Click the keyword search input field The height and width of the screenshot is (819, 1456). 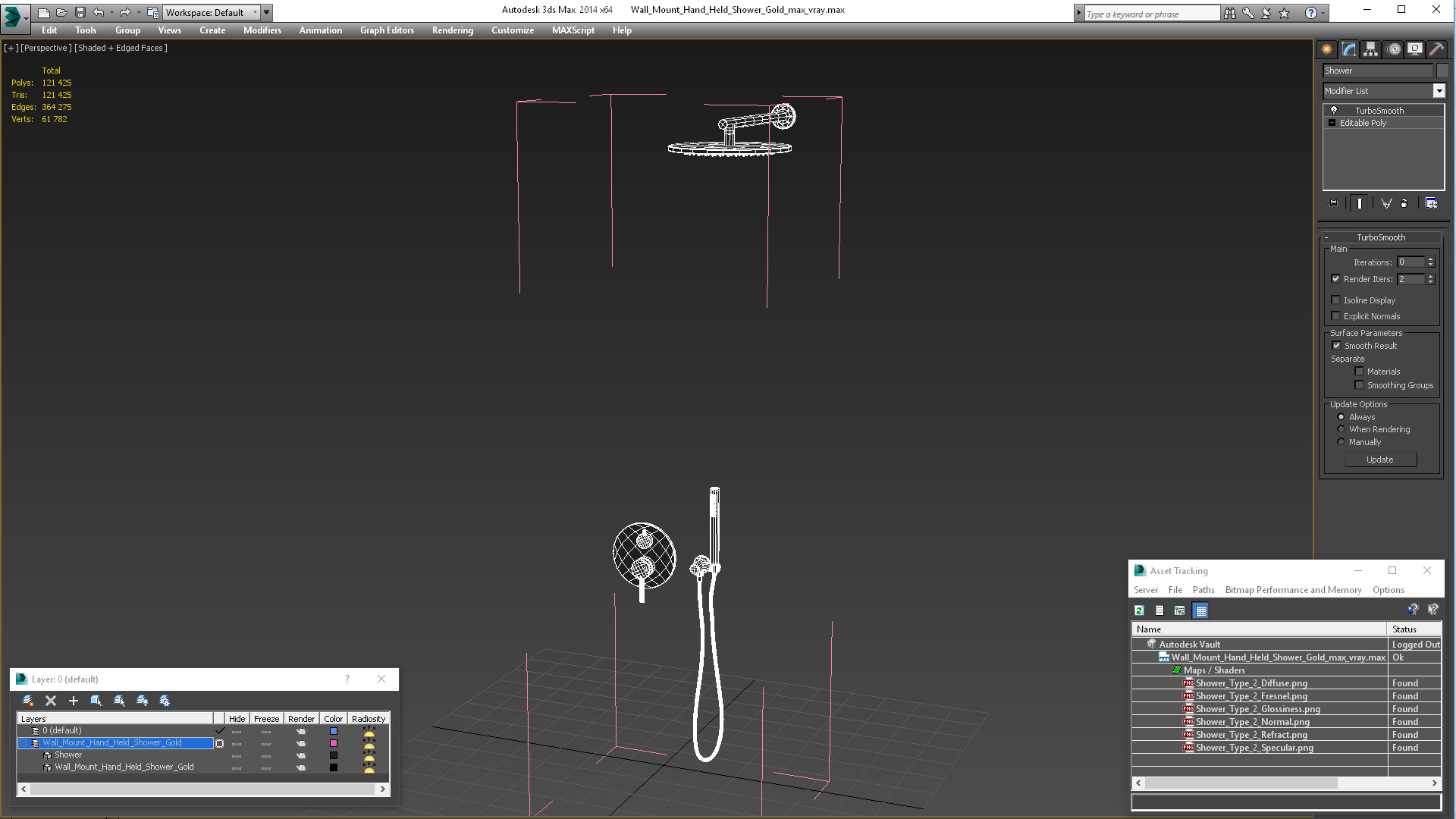[1151, 14]
